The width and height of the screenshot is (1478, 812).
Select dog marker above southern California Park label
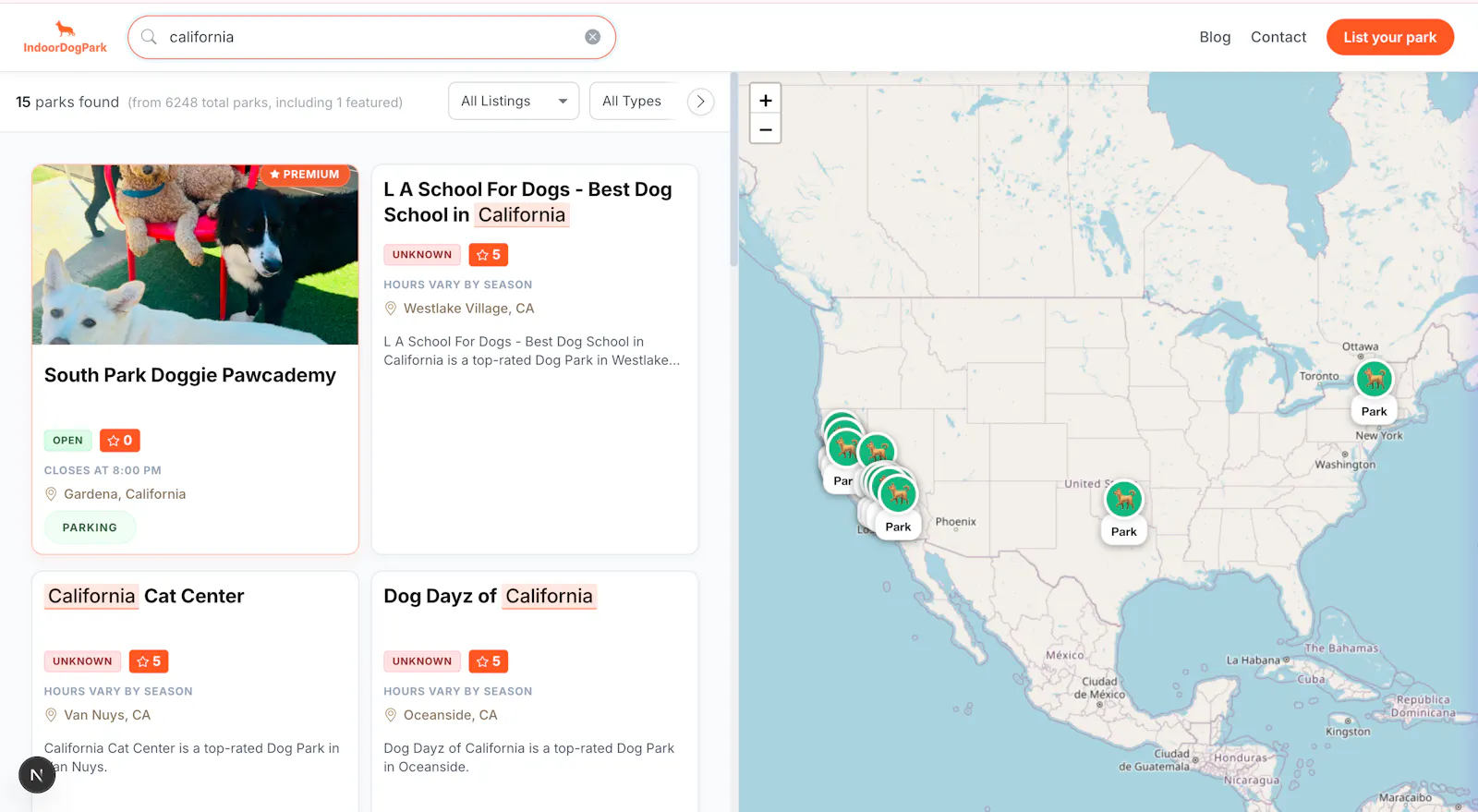tap(897, 494)
